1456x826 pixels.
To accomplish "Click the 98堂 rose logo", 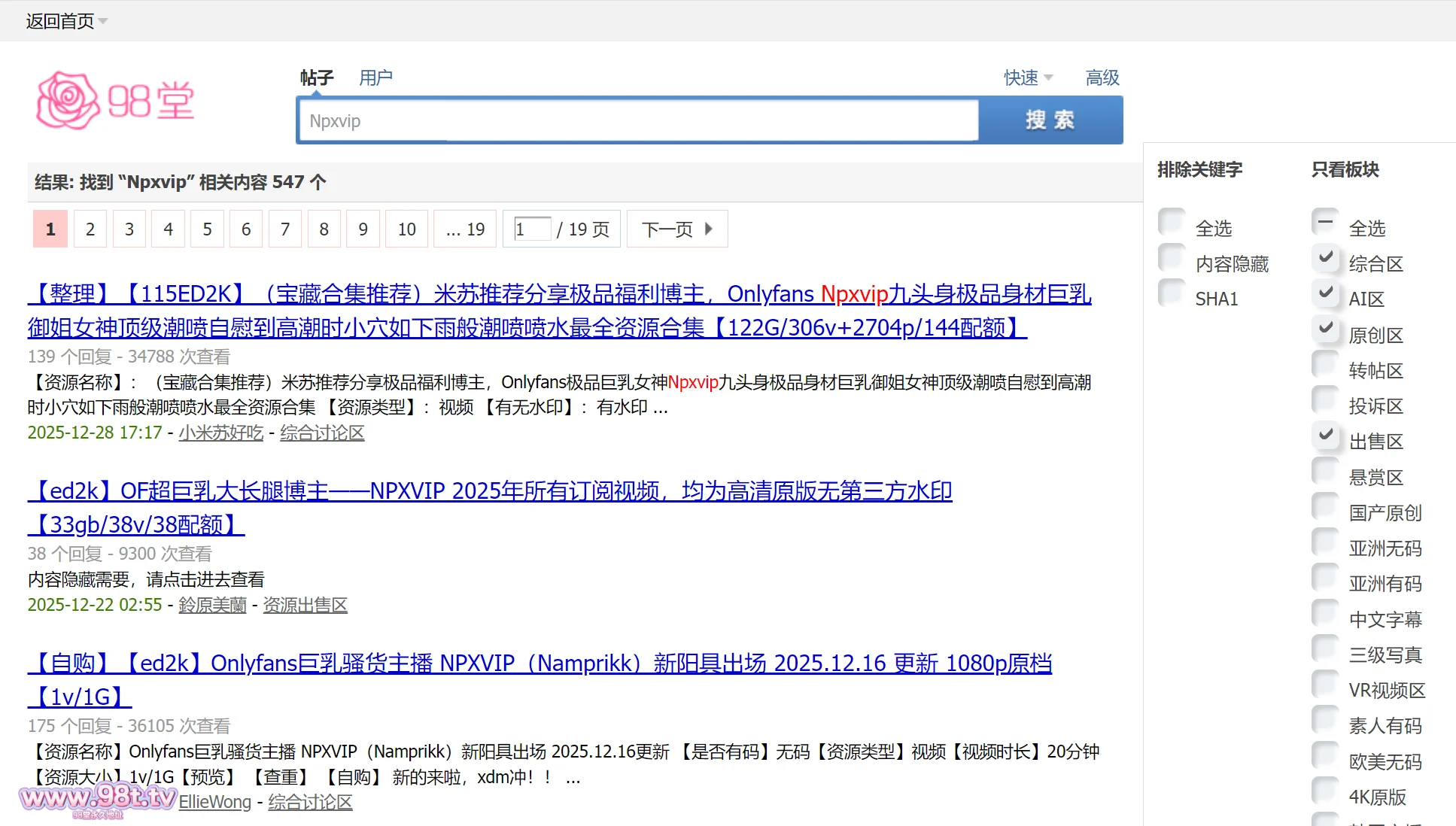I will (x=115, y=101).
